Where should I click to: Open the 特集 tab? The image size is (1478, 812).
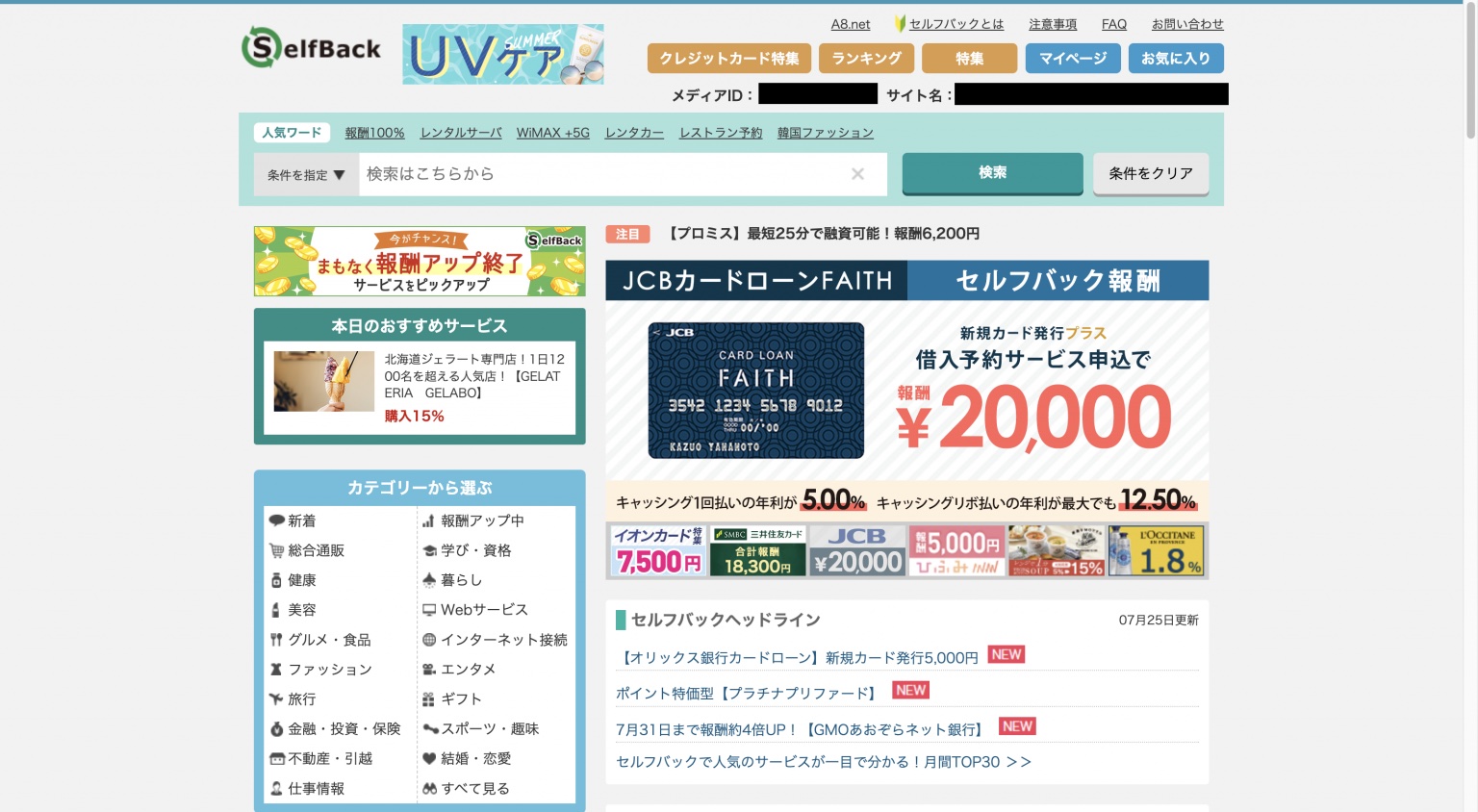point(969,59)
